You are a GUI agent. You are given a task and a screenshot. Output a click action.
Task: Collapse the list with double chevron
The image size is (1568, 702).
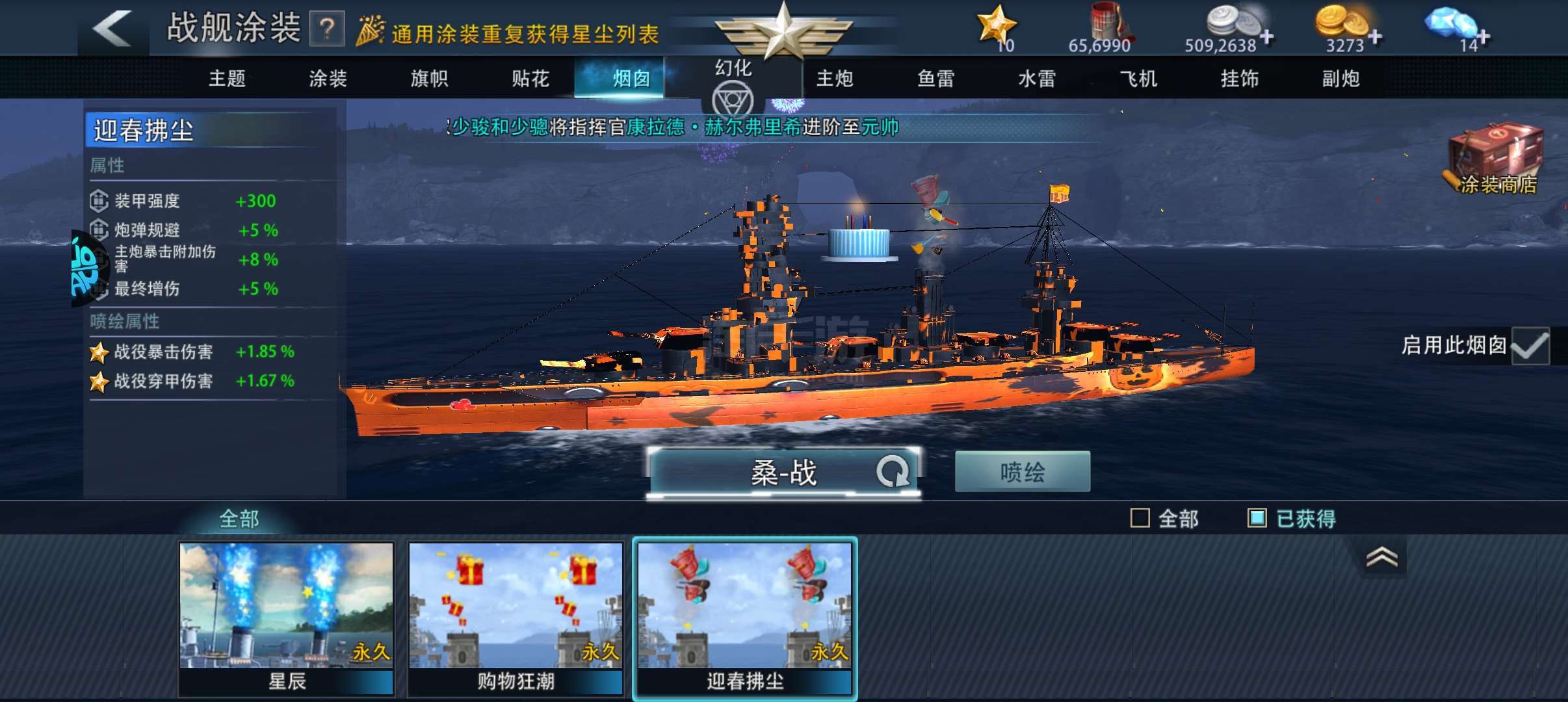[x=1382, y=558]
